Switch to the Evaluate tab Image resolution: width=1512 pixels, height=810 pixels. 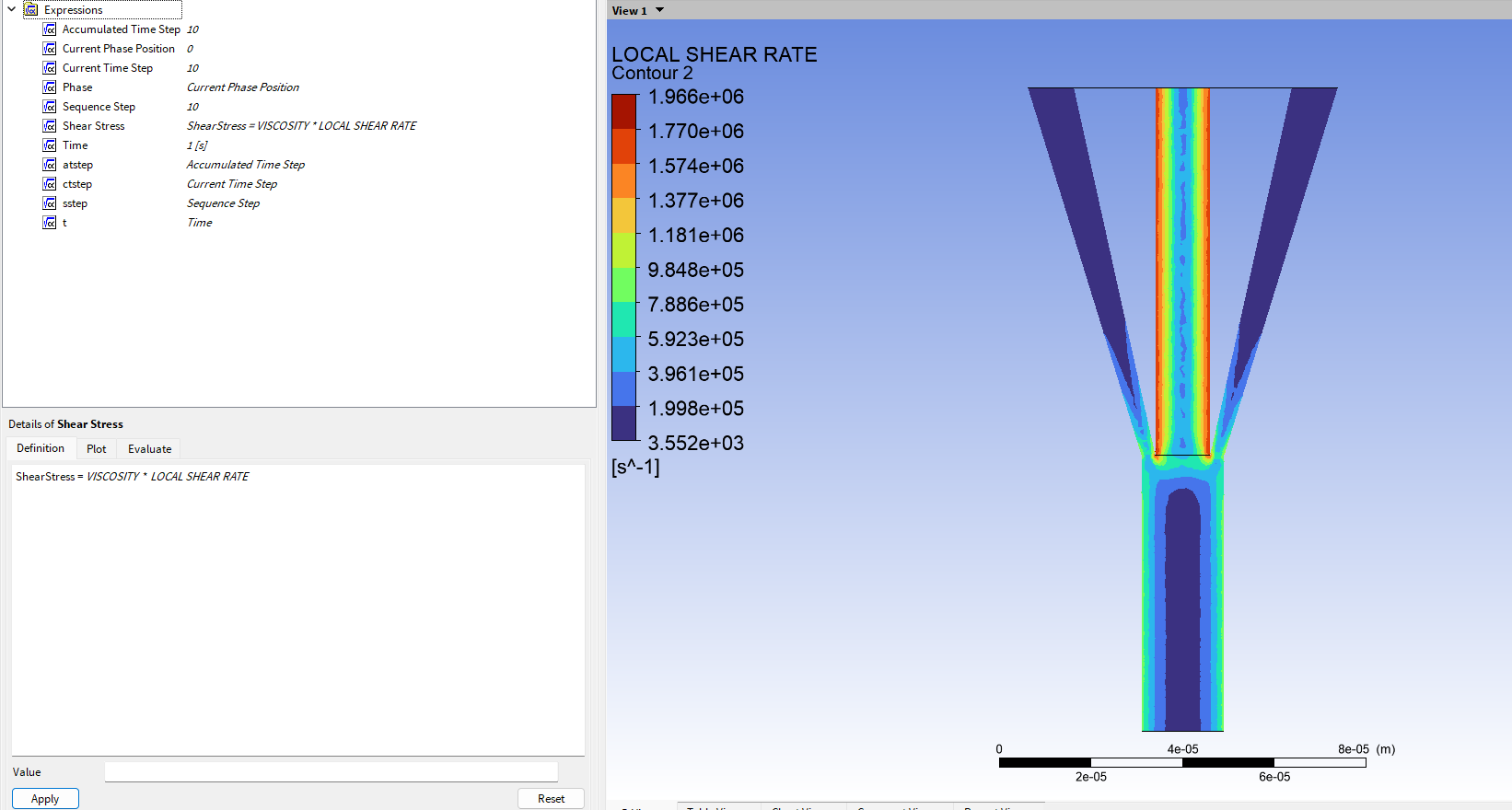149,449
